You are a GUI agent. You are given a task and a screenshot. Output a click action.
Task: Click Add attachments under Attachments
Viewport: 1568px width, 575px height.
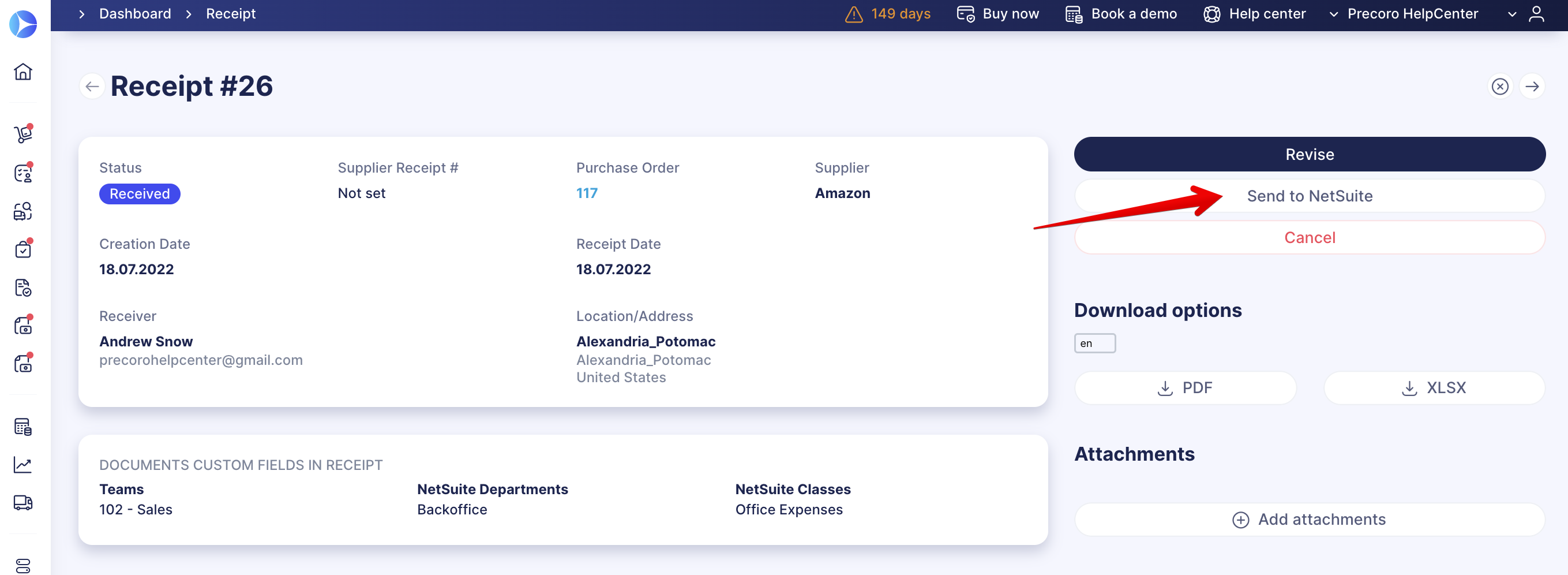[x=1309, y=519]
